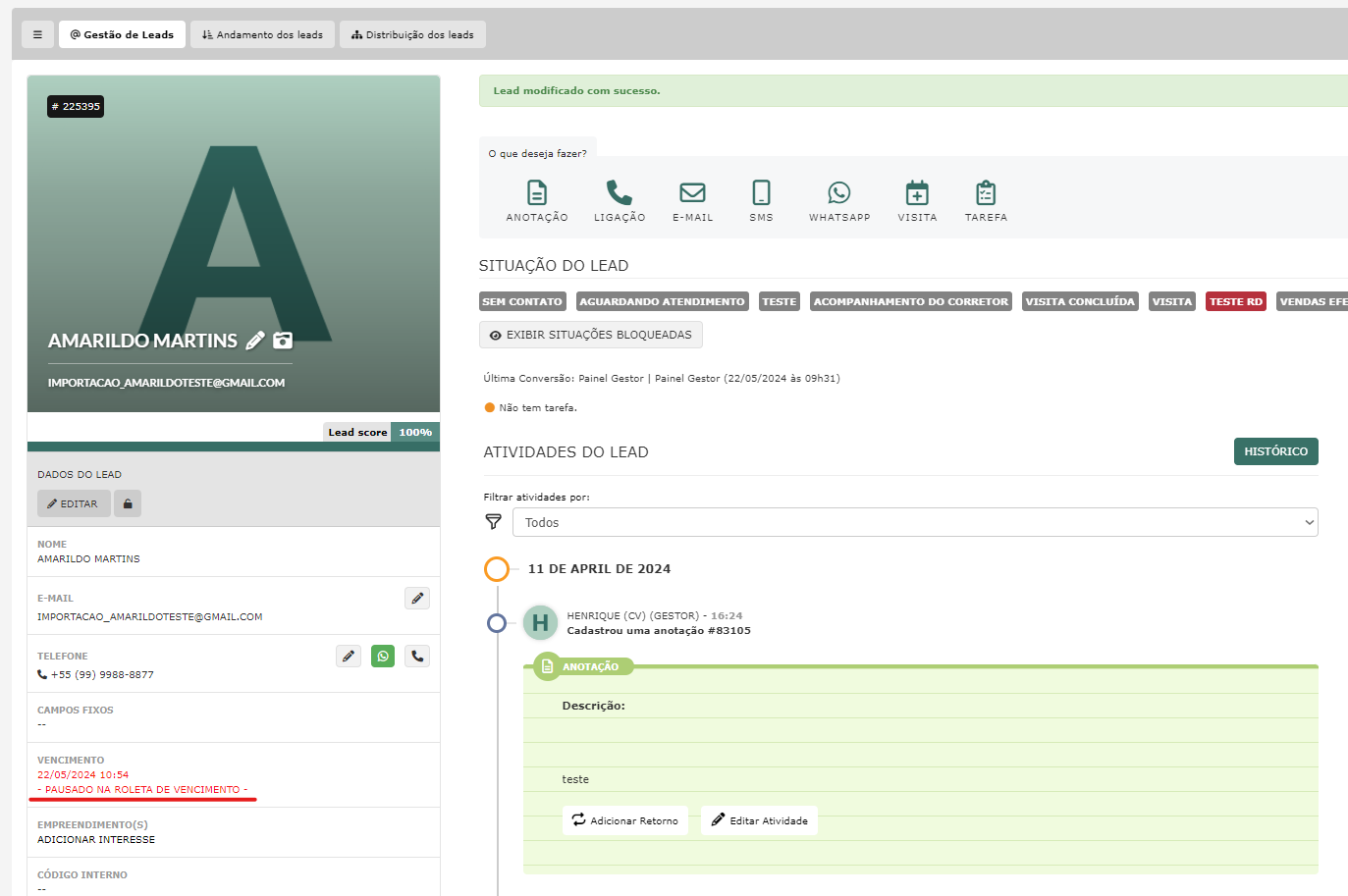The image size is (1348, 896).
Task: Select ACOMPANHAMENTO DO CORRETOR situation
Action: click(911, 301)
